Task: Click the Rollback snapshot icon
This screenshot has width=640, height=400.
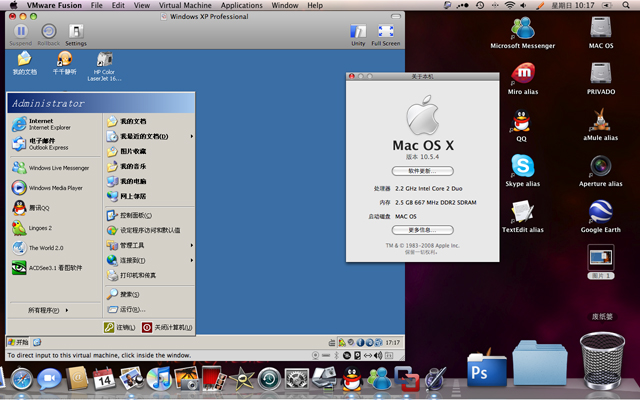Action: [x=48, y=31]
